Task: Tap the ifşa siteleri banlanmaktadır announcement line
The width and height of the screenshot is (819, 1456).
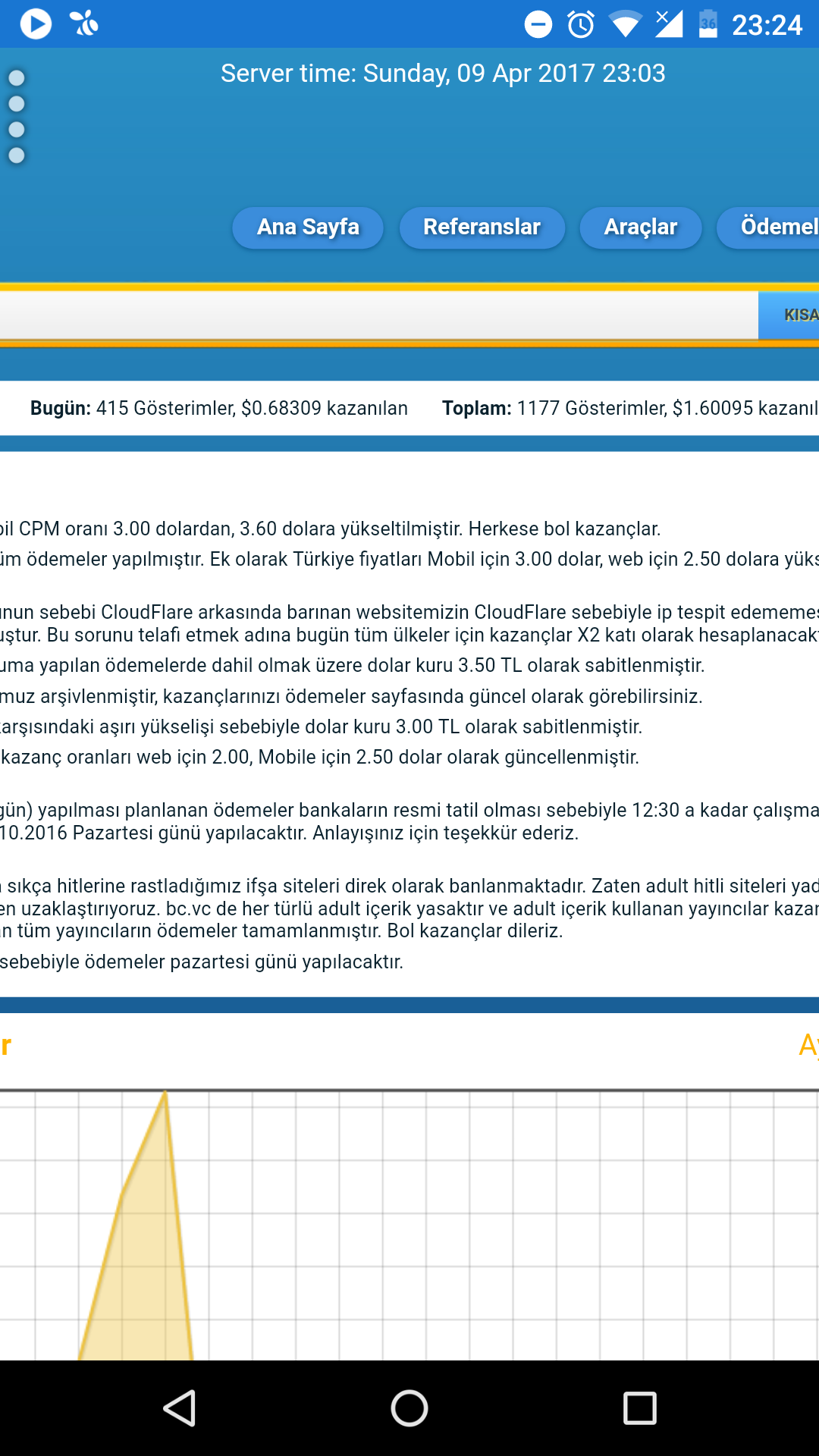Action: pyautogui.click(x=409, y=886)
